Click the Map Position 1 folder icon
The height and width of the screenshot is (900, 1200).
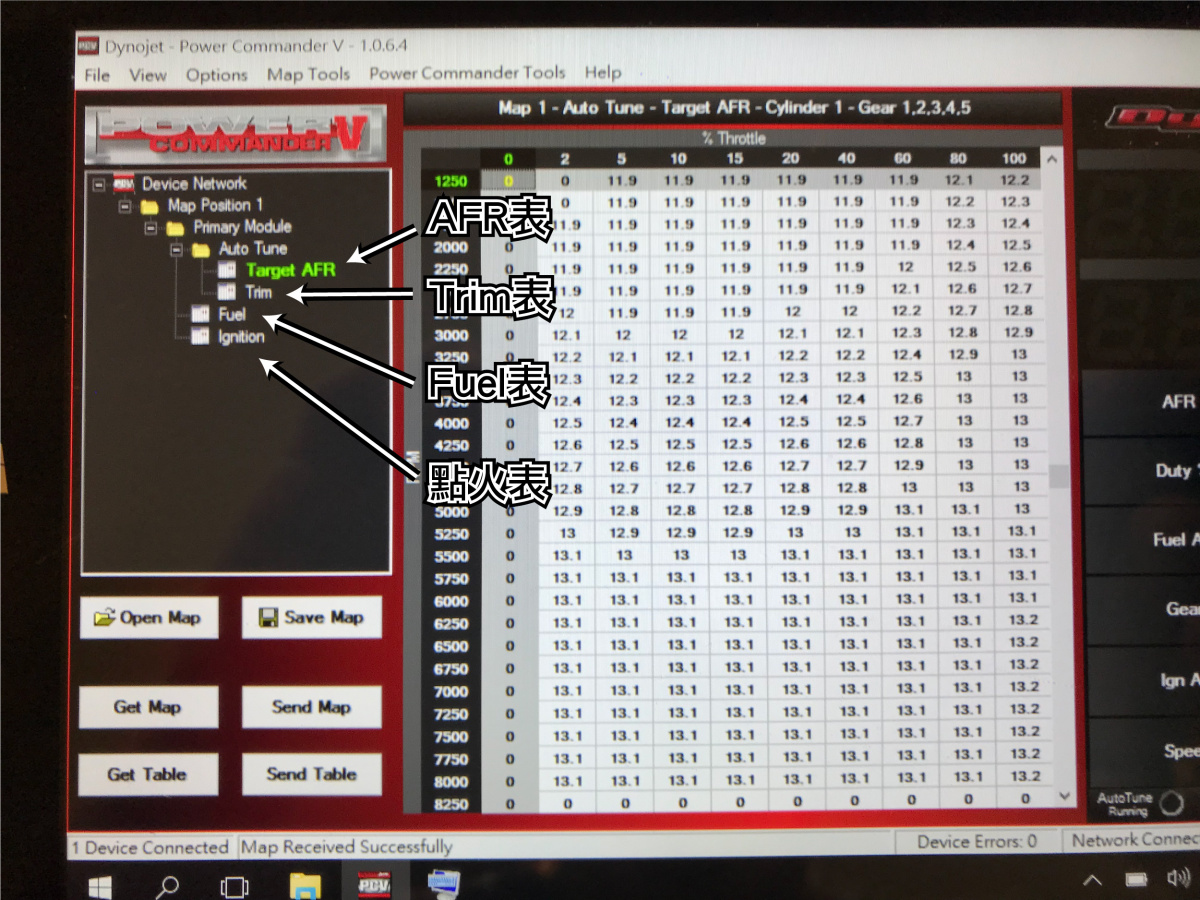[150, 207]
